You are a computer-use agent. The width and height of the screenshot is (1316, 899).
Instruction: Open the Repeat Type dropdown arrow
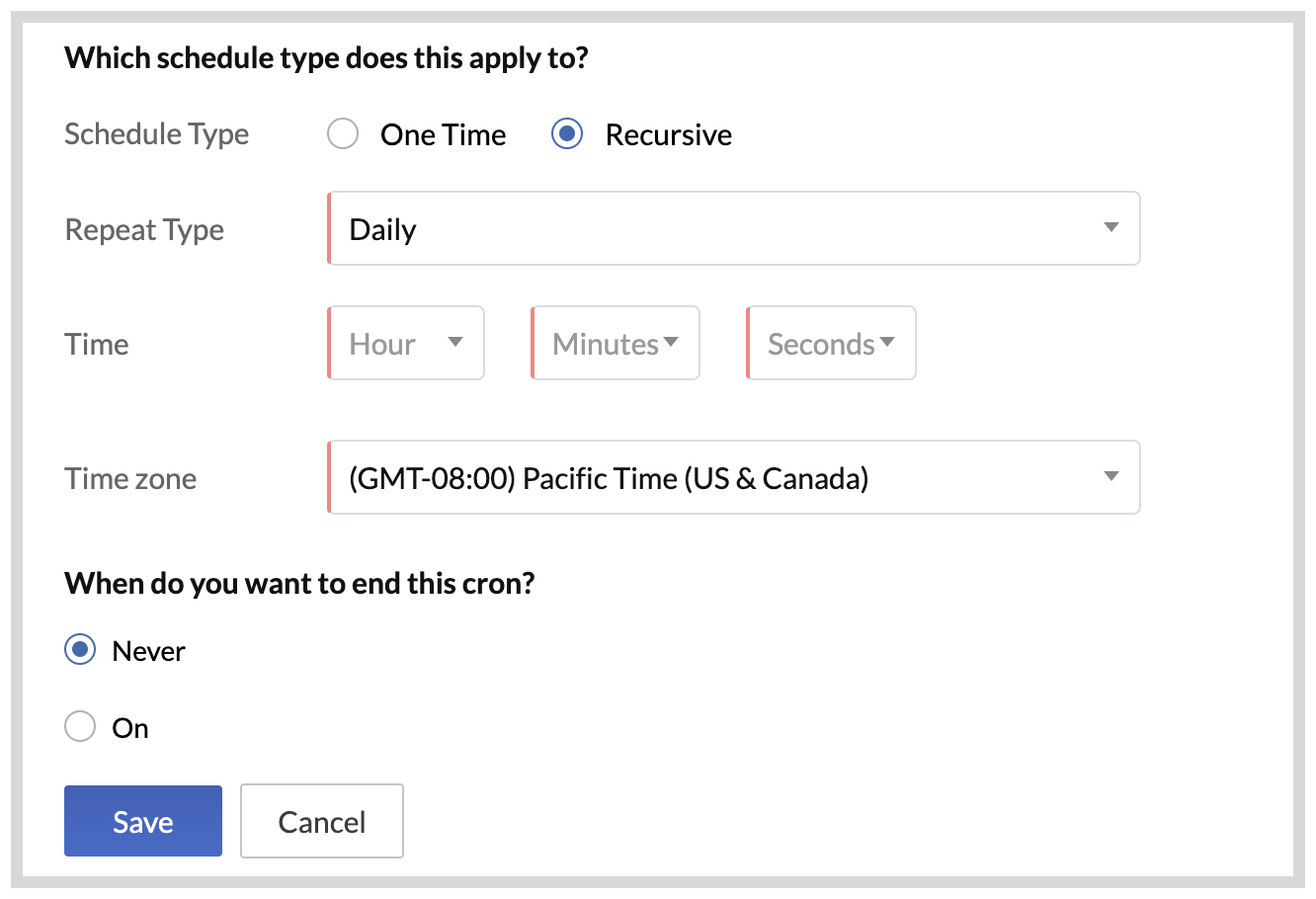tap(1110, 228)
